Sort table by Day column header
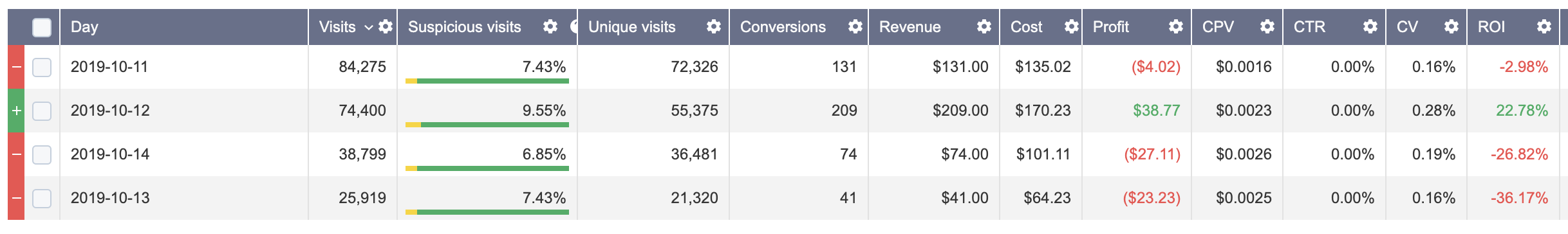This screenshot has height=234, width=1568. [x=84, y=27]
